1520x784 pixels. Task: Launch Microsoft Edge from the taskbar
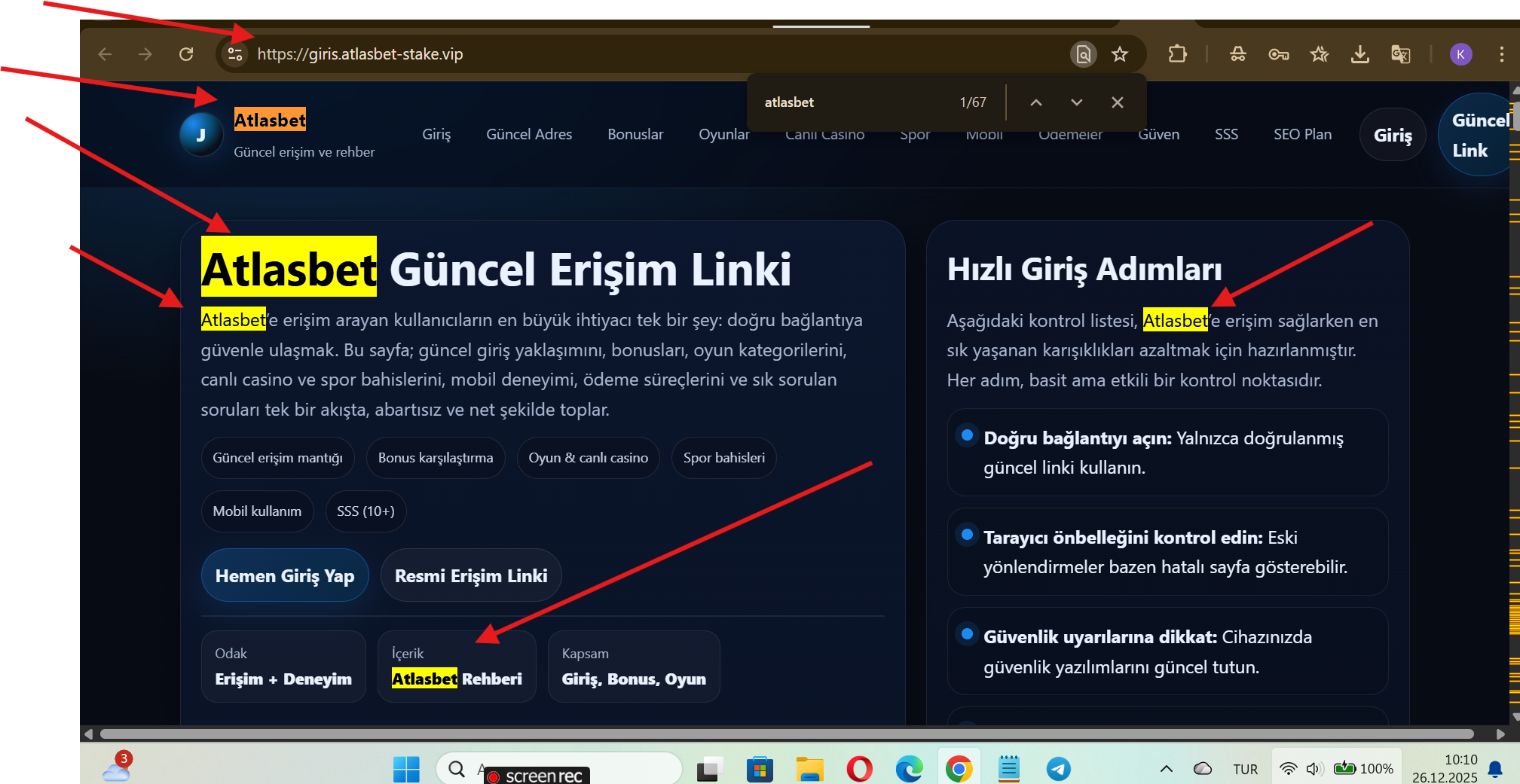tap(909, 769)
